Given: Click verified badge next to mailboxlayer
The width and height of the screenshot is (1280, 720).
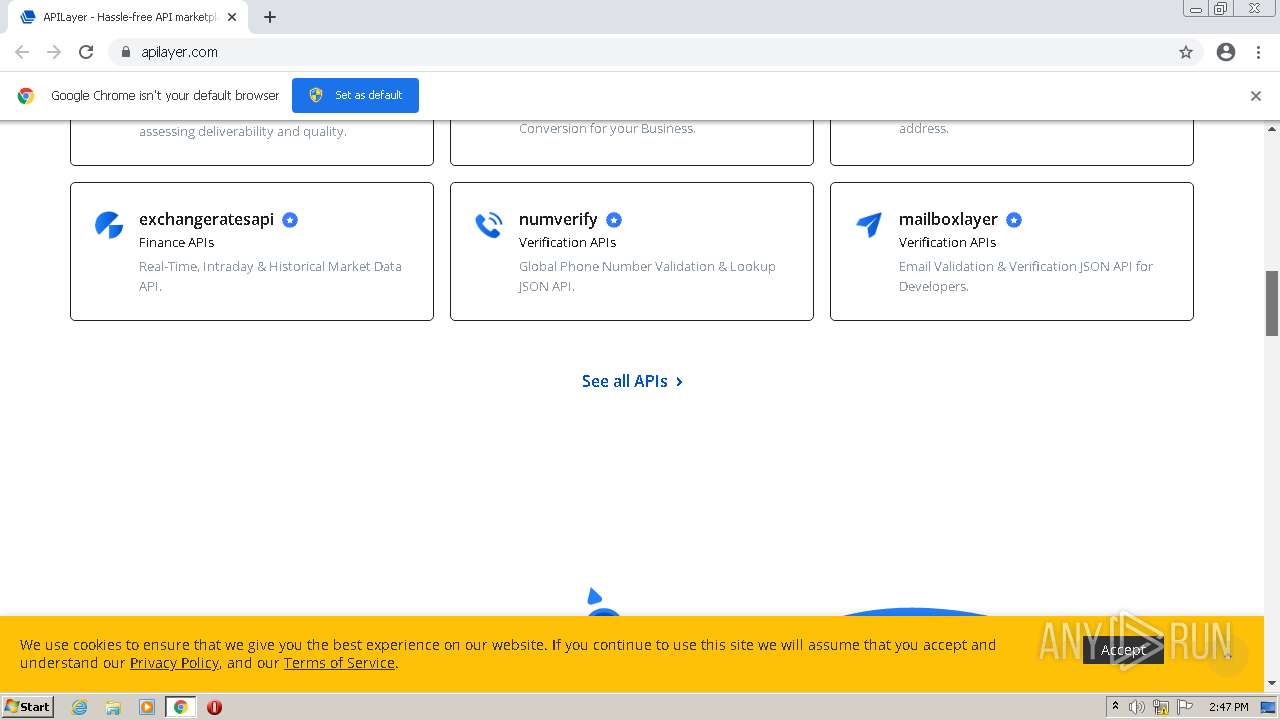Looking at the screenshot, I should [x=1014, y=220].
